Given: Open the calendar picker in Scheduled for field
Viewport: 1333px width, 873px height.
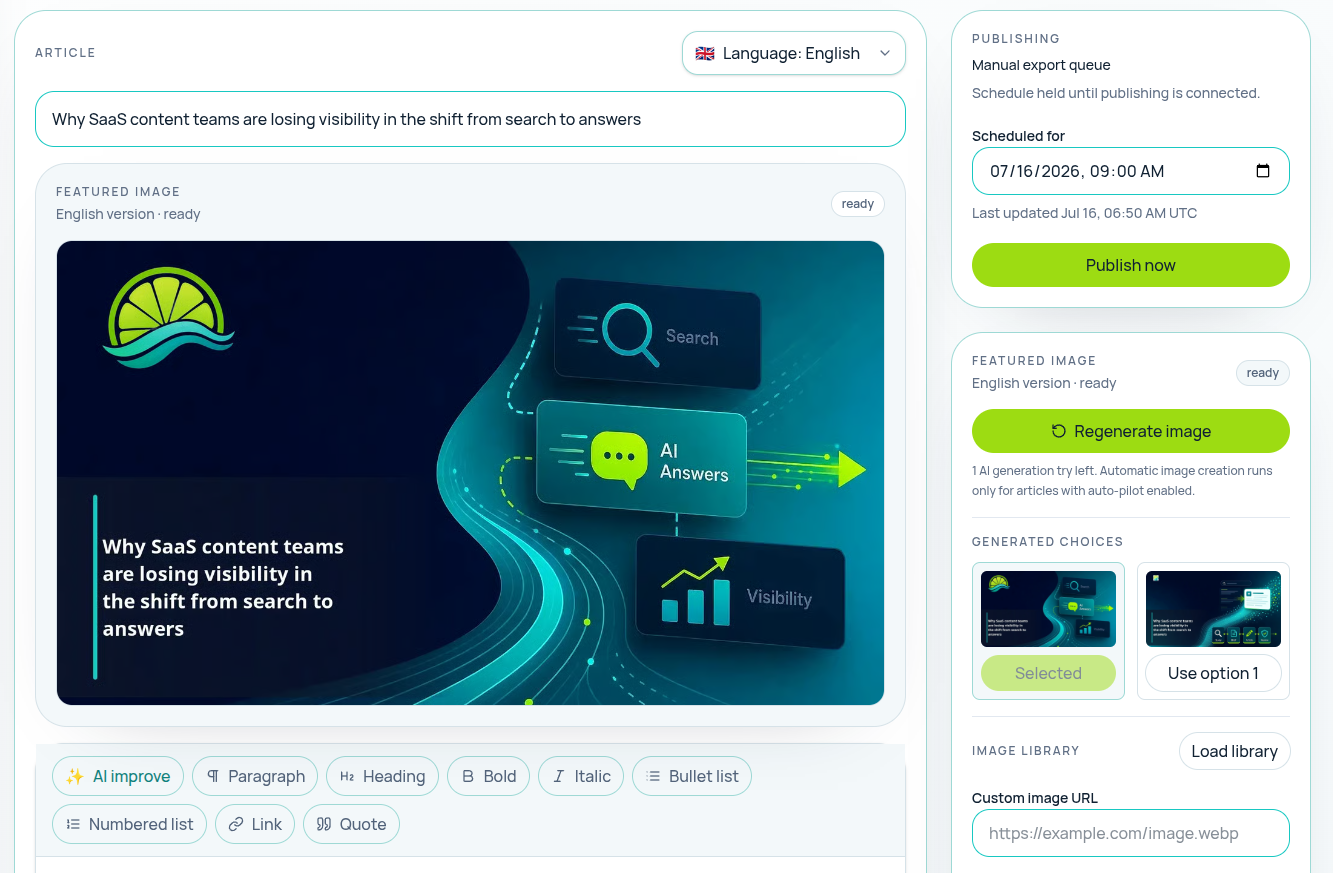Looking at the screenshot, I should [1262, 171].
